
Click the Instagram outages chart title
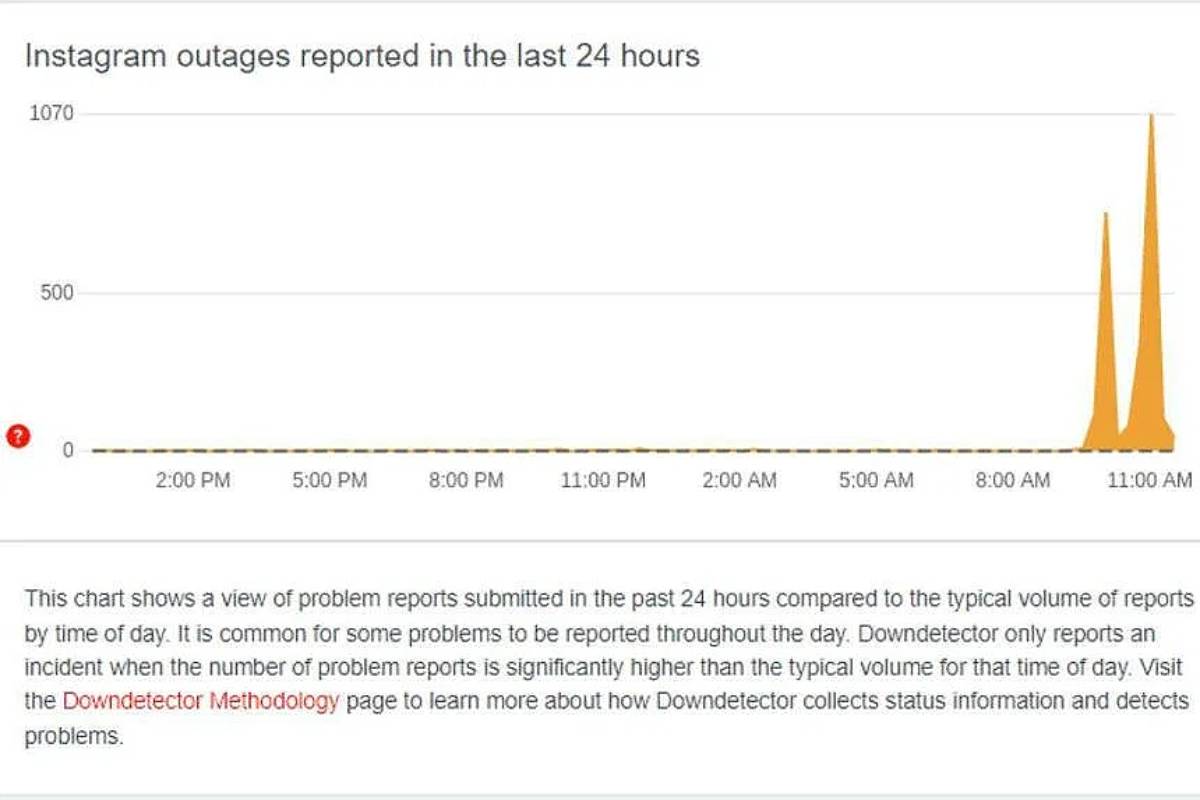pos(362,56)
